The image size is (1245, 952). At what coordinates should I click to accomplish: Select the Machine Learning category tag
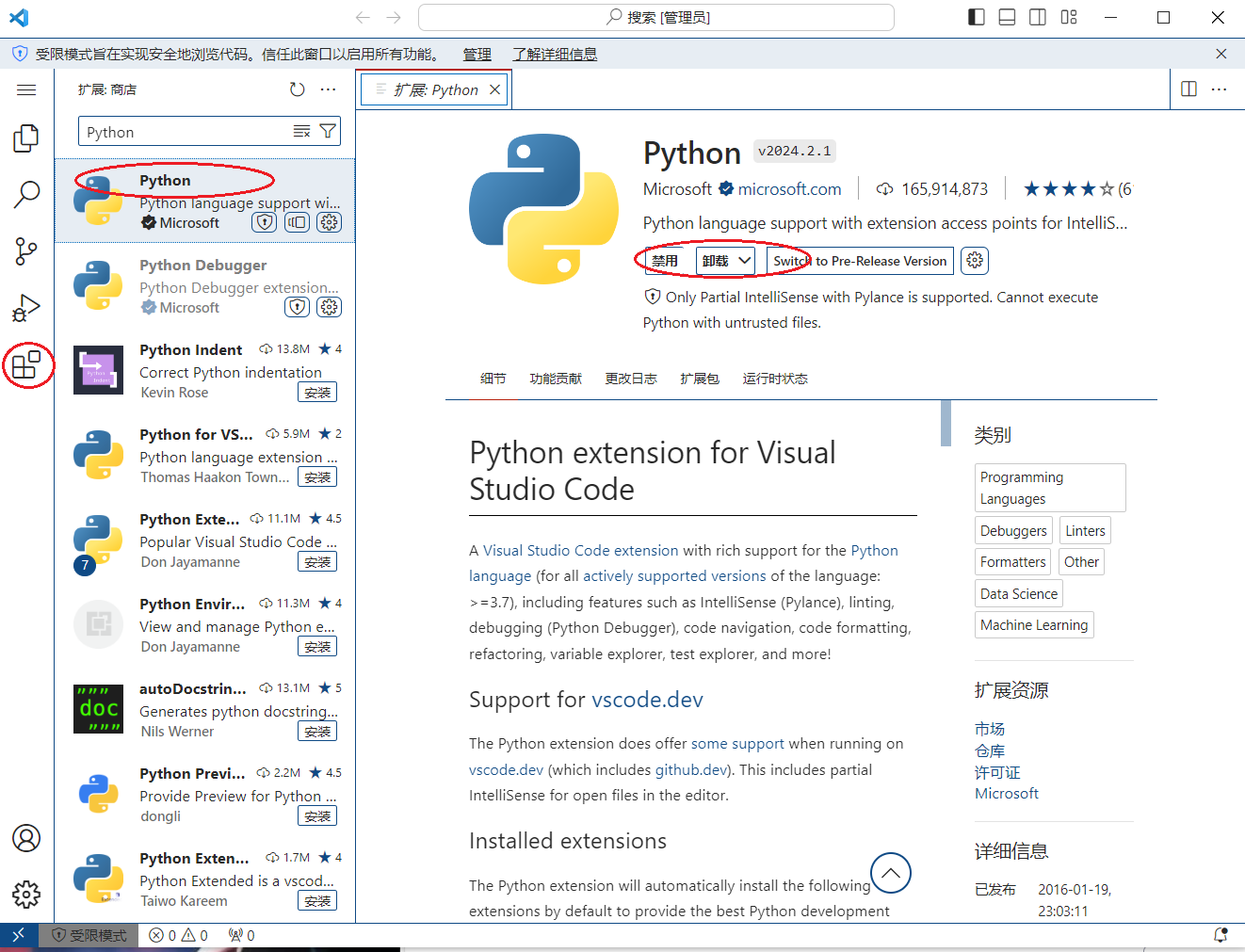point(1034,625)
